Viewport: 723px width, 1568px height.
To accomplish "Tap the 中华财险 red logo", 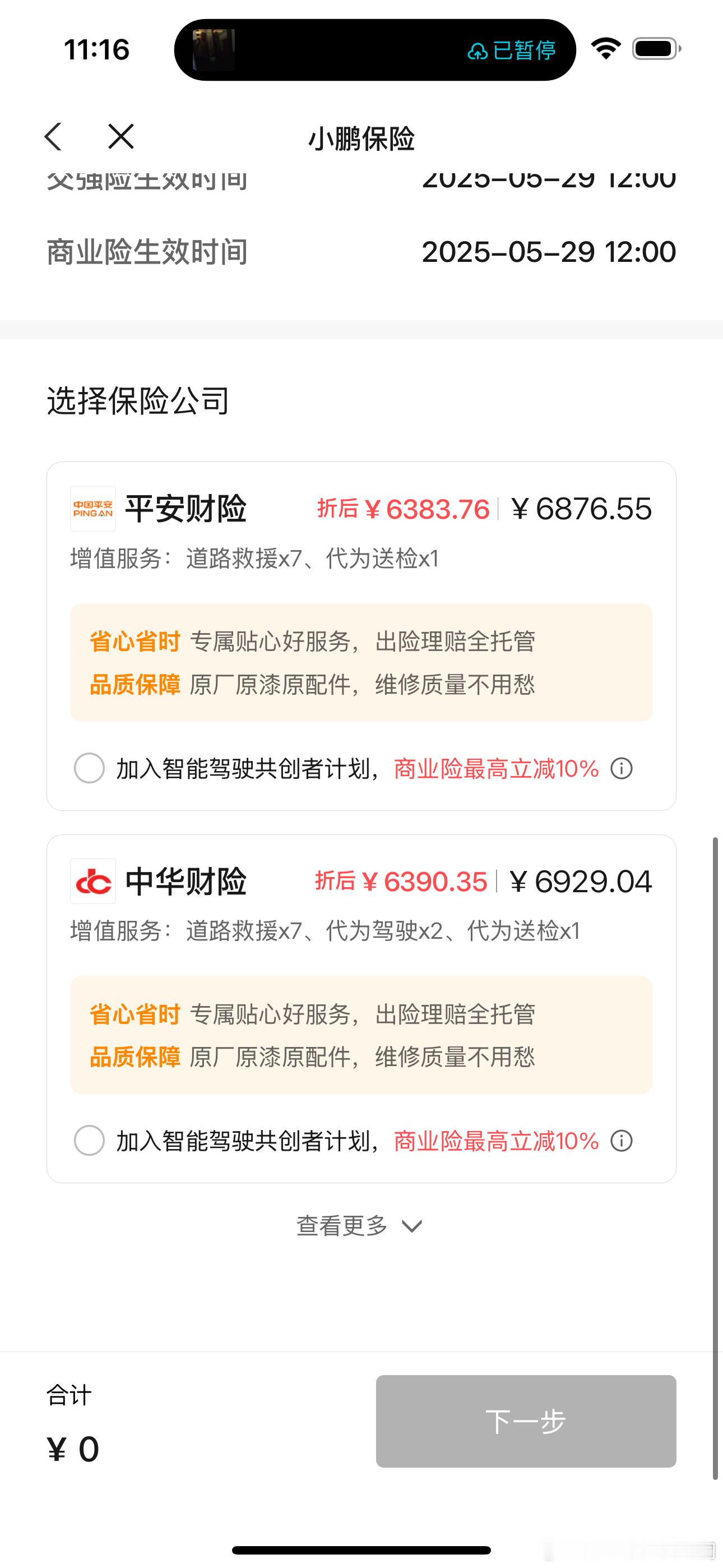I will [93, 881].
